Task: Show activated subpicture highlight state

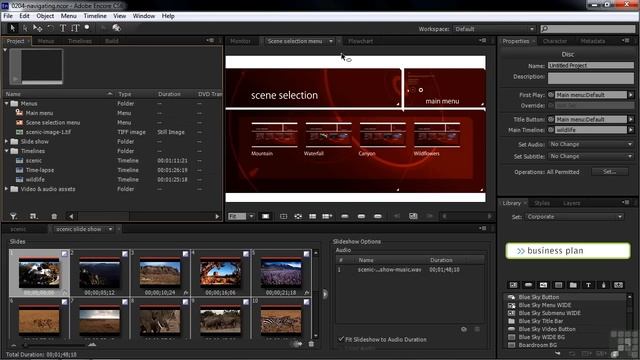Action: (x=378, y=216)
